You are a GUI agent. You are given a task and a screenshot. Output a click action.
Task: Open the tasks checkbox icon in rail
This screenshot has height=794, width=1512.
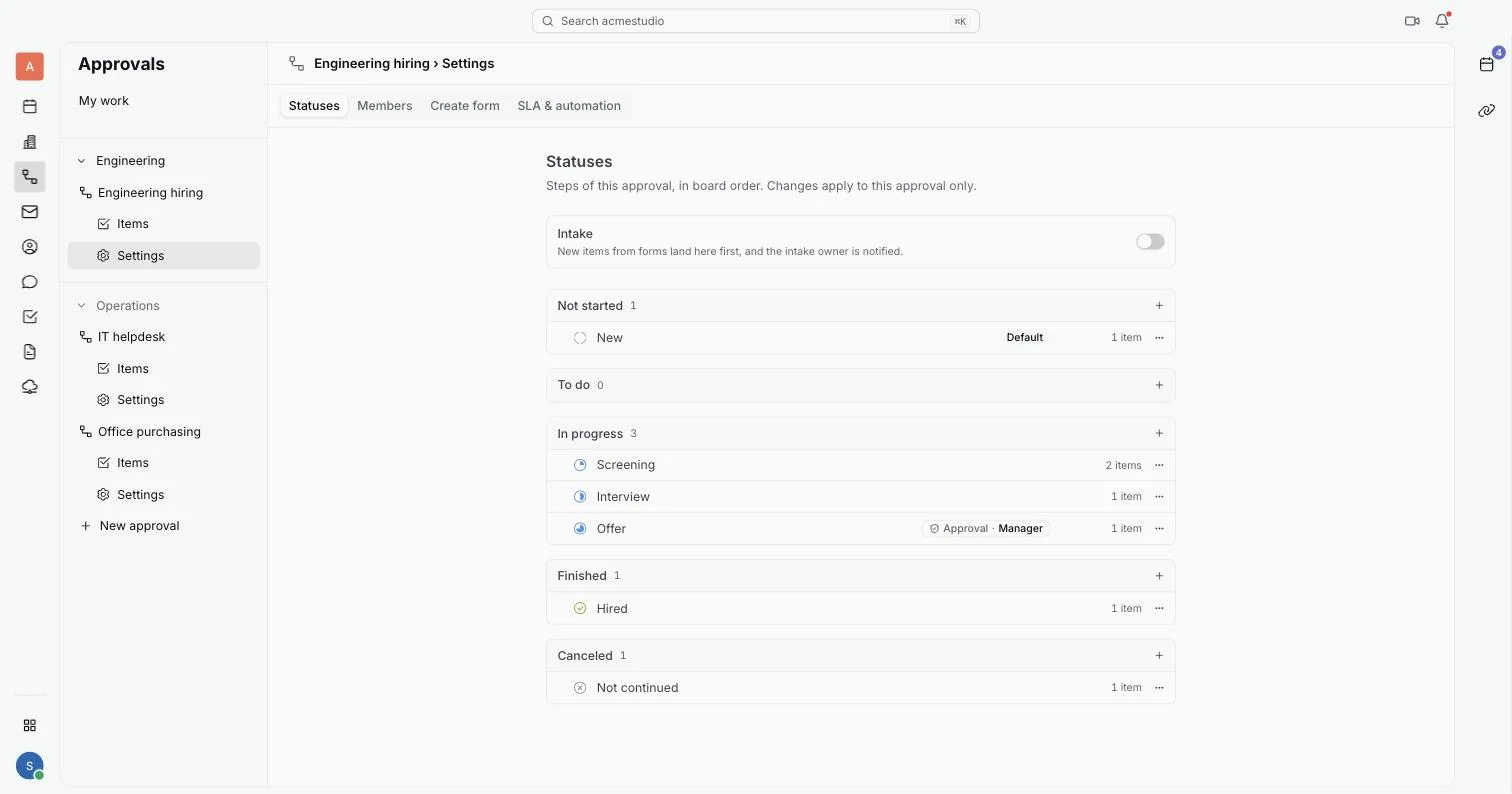pos(30,317)
